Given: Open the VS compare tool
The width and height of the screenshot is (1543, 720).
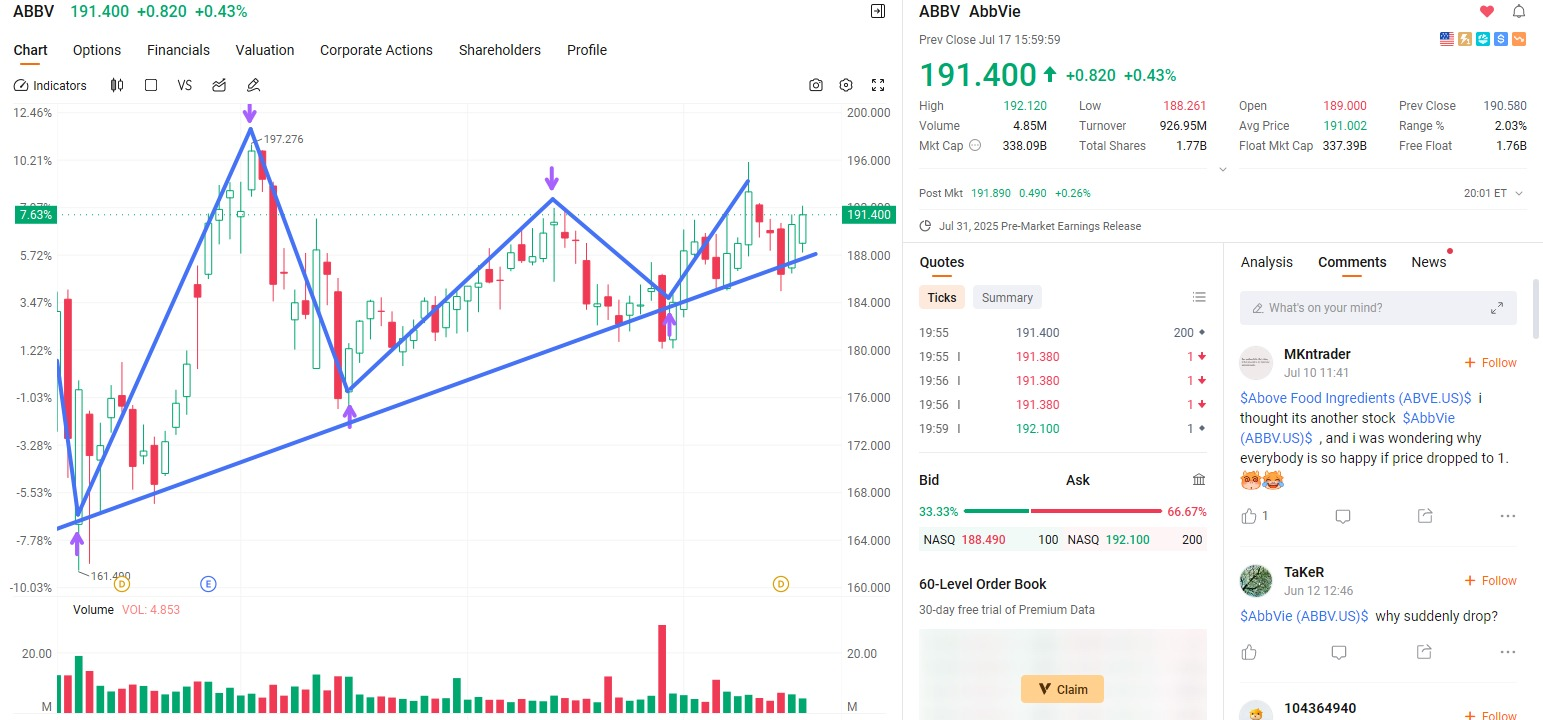Looking at the screenshot, I should point(185,85).
